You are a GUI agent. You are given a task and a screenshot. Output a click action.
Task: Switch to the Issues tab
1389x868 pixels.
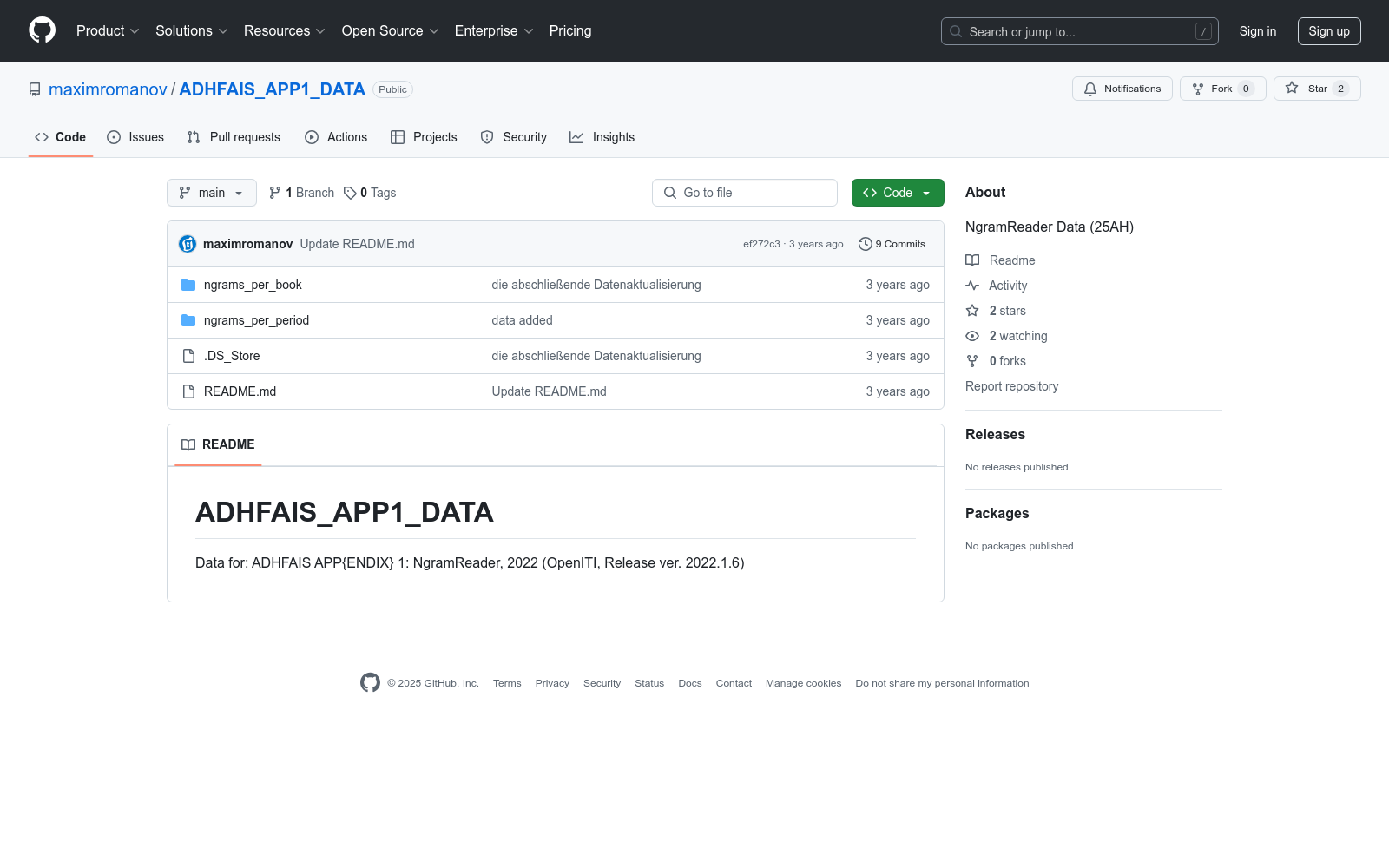[135, 137]
